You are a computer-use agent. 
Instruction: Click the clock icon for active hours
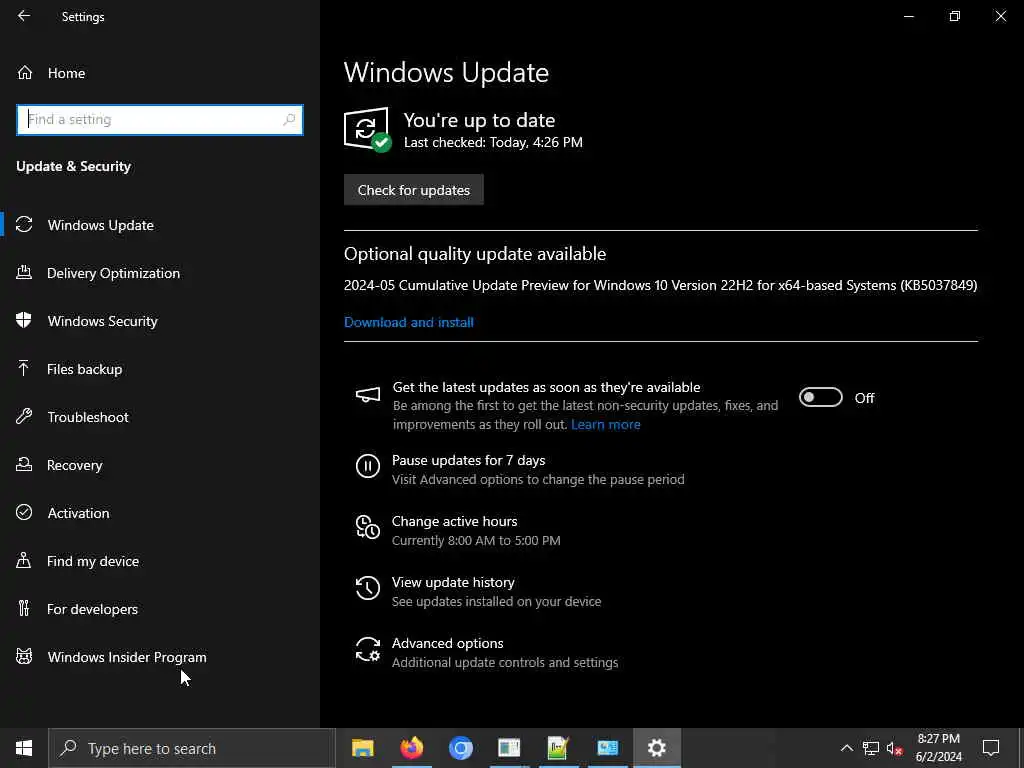(x=368, y=527)
